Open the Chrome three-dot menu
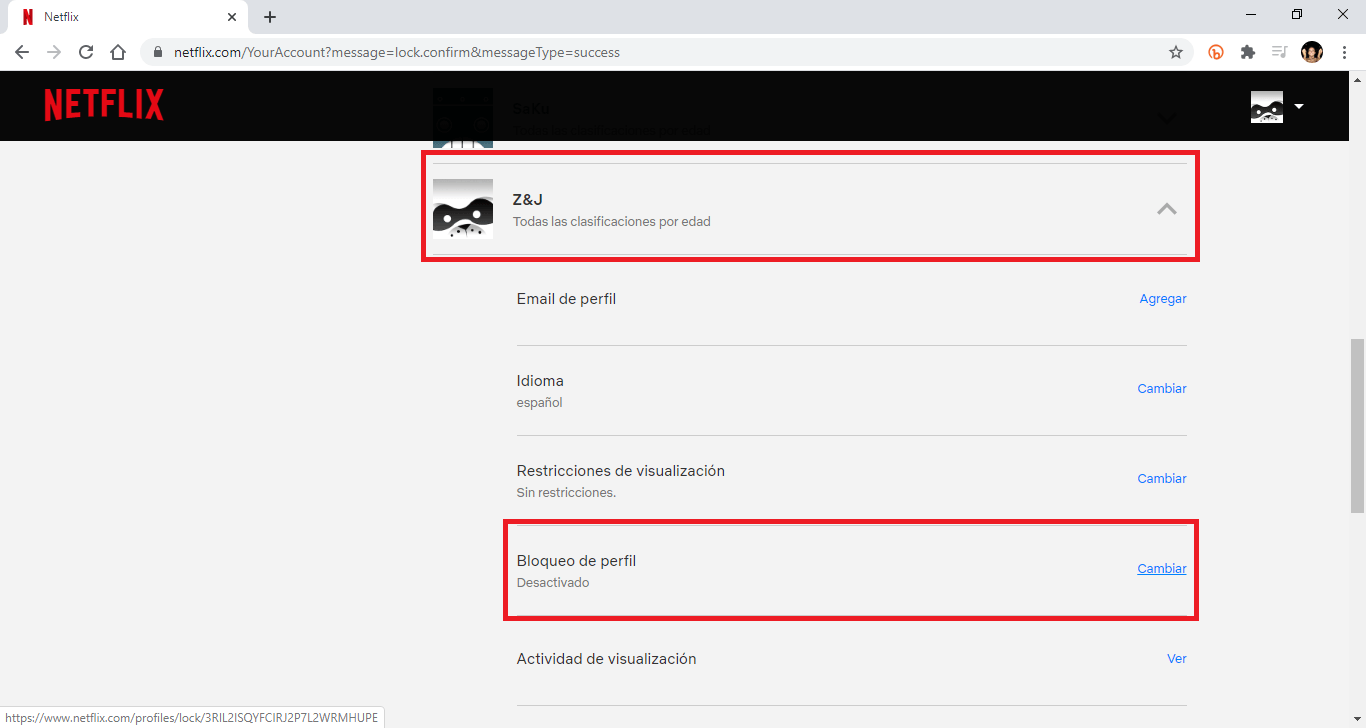Viewport: 1366px width, 728px height. pos(1344,52)
